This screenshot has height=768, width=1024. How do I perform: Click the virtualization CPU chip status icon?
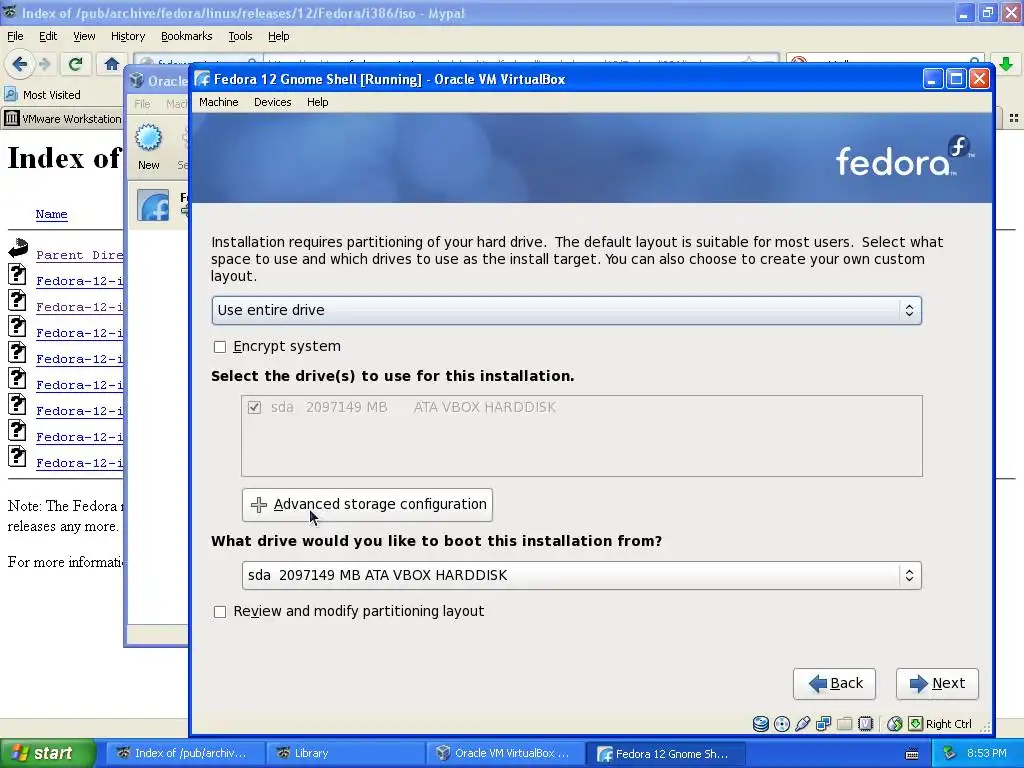pyautogui.click(x=865, y=724)
